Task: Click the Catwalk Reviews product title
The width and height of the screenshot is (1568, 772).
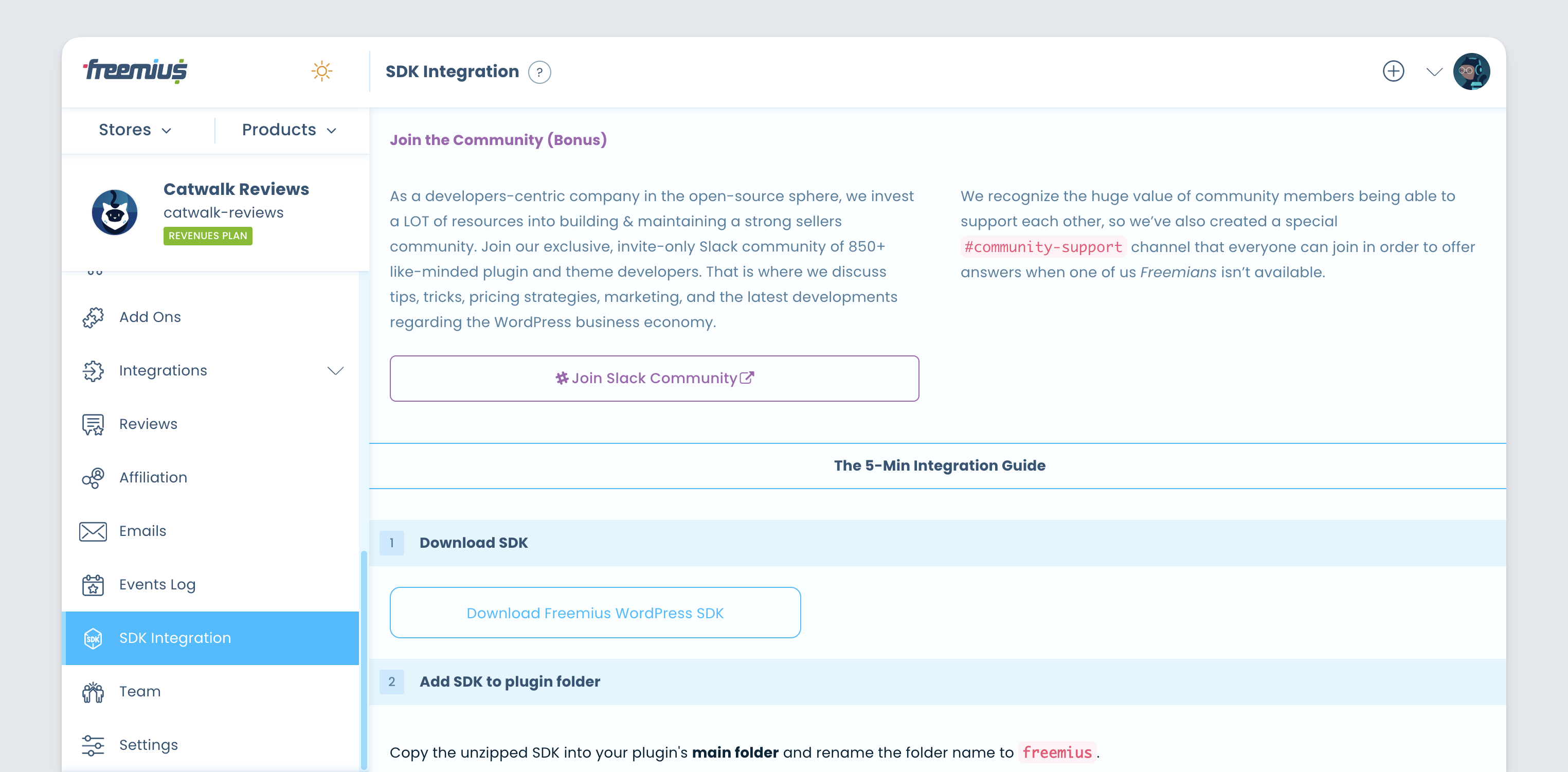Action: point(236,189)
